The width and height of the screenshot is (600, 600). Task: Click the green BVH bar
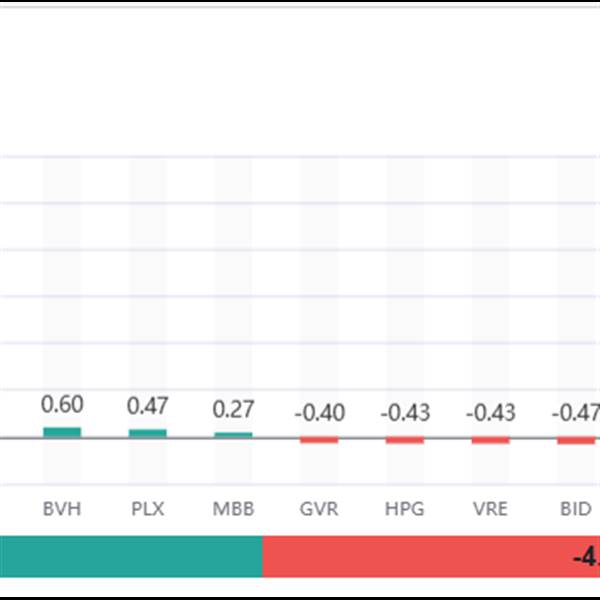(62, 432)
